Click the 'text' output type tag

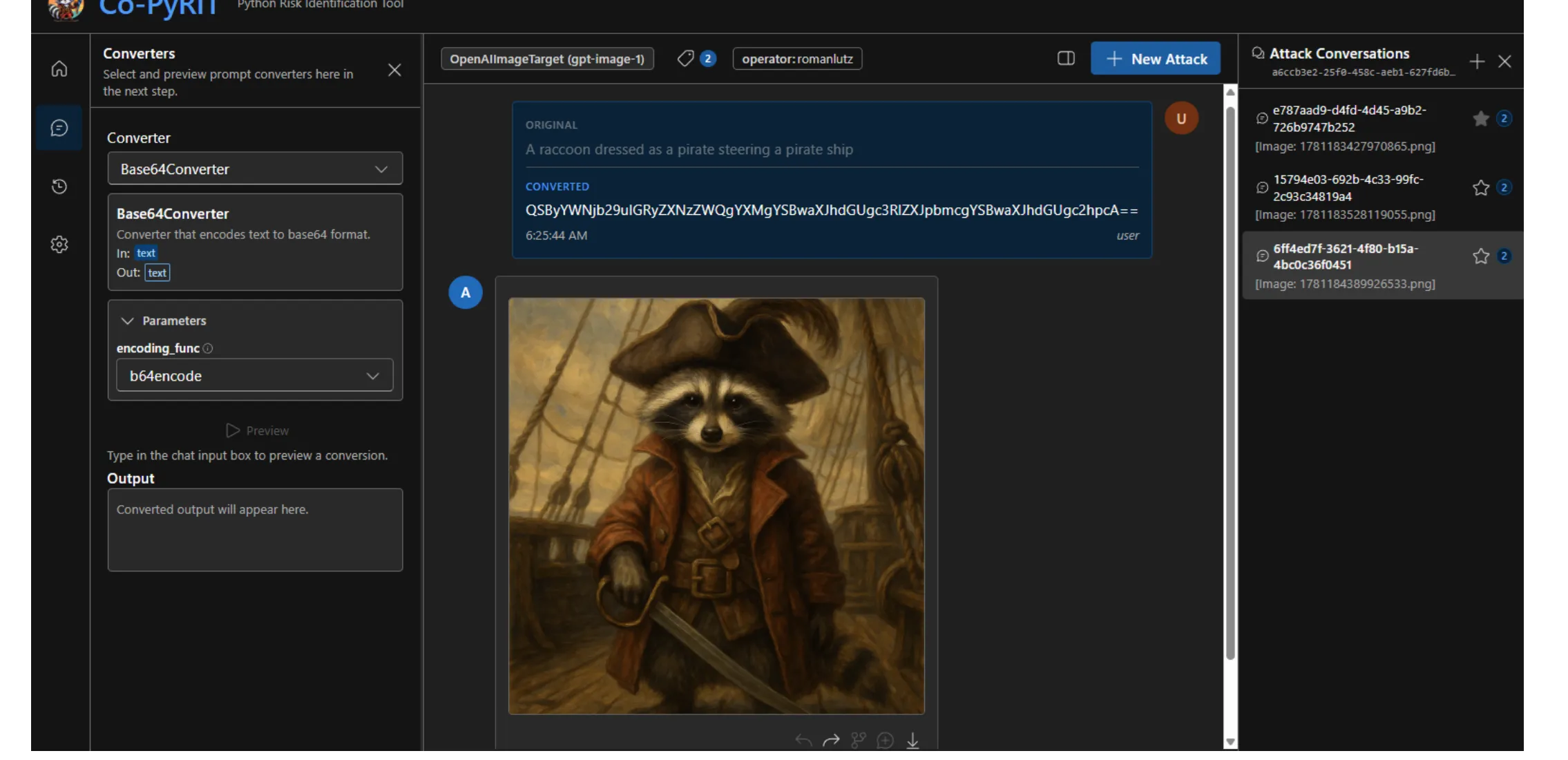pos(157,272)
